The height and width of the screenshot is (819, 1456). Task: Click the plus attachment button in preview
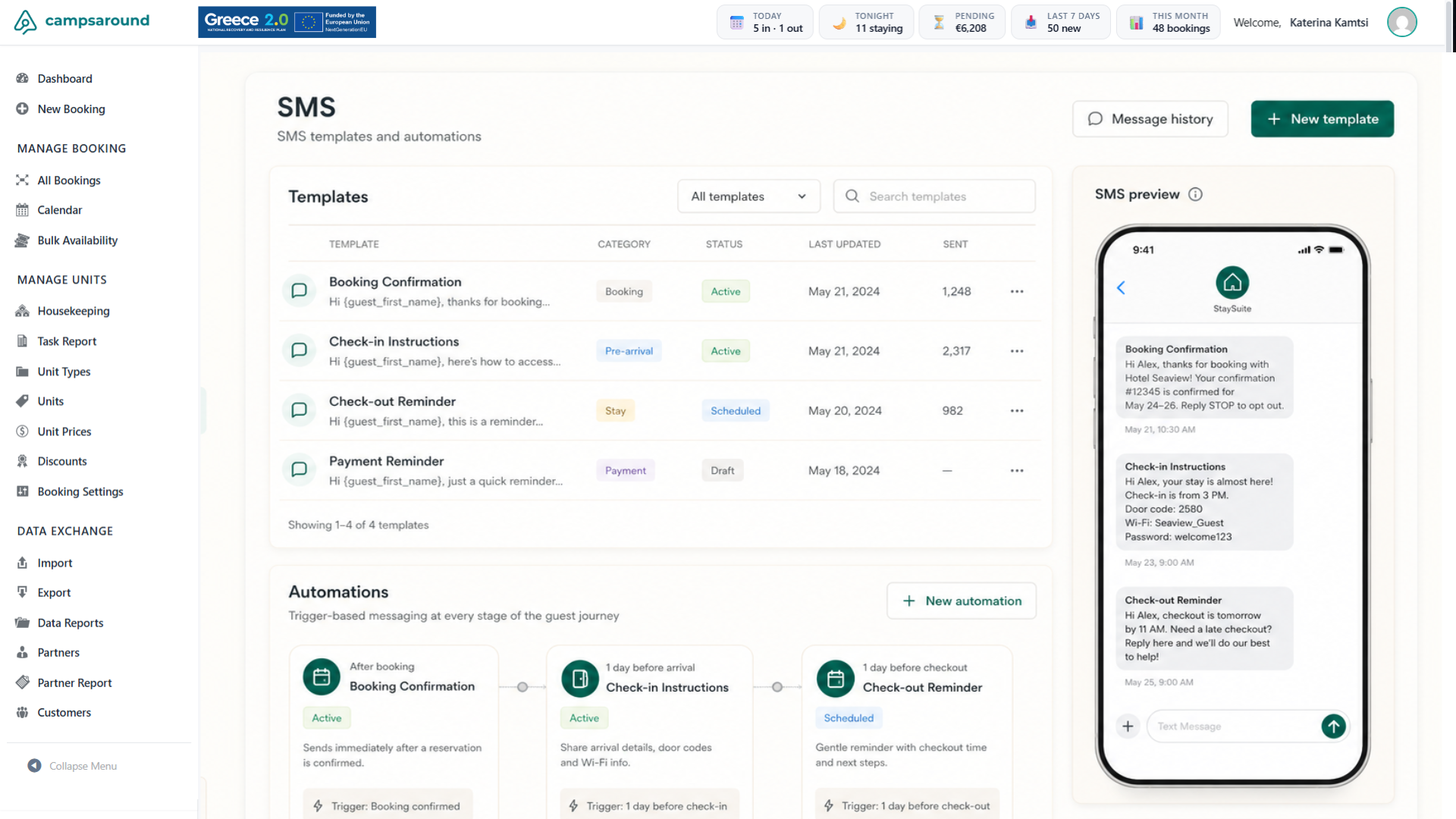1128,726
